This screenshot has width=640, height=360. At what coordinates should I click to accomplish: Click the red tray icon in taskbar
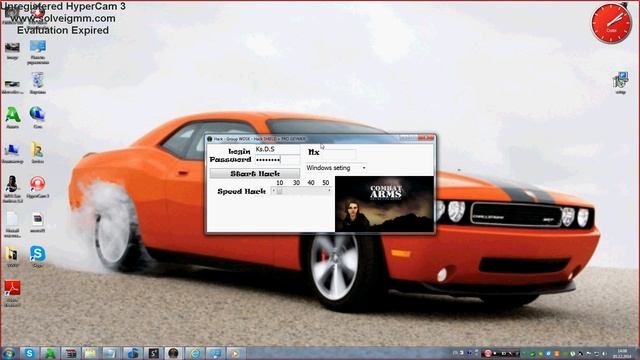coord(487,353)
